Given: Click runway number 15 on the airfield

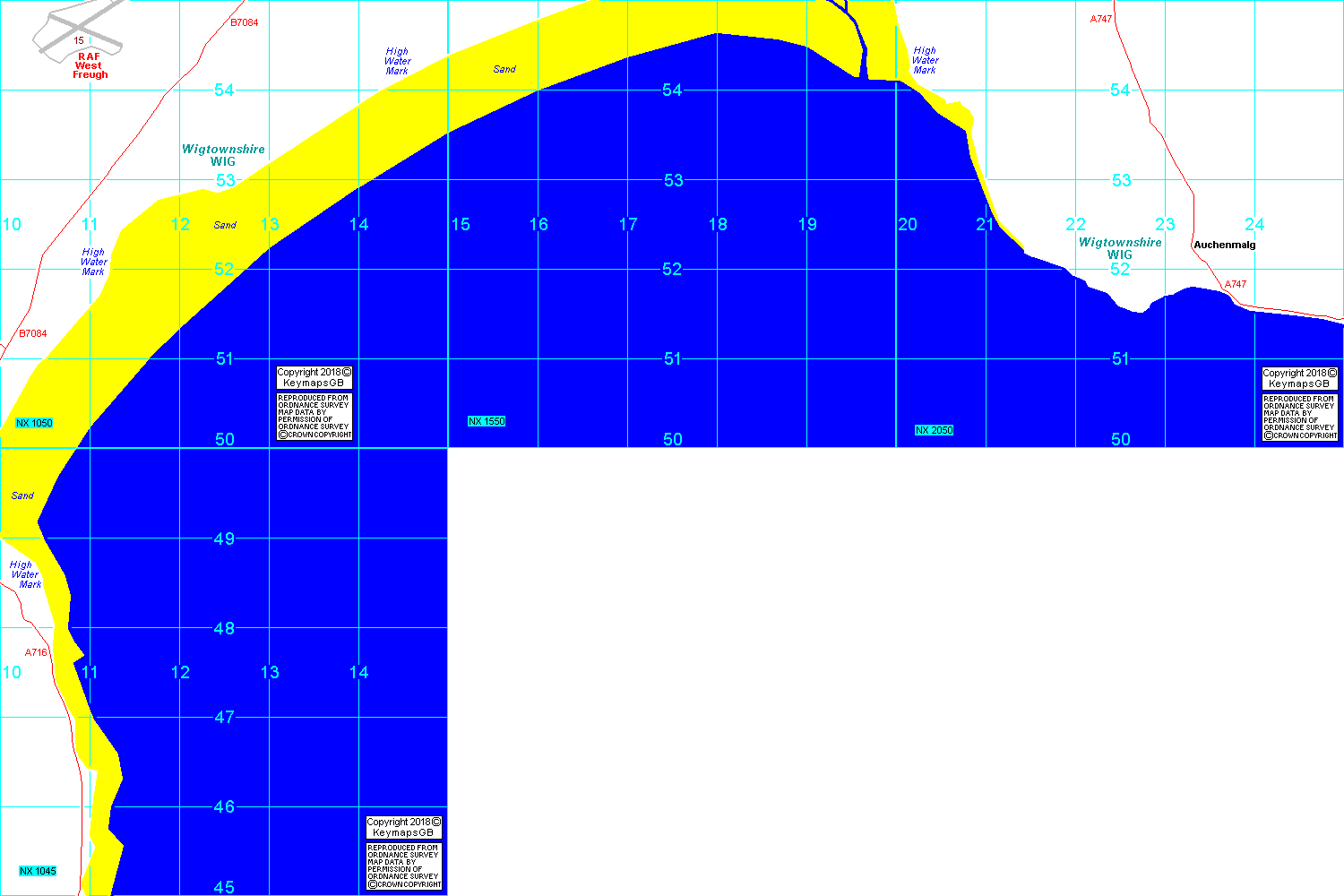Looking at the screenshot, I should click(x=79, y=41).
